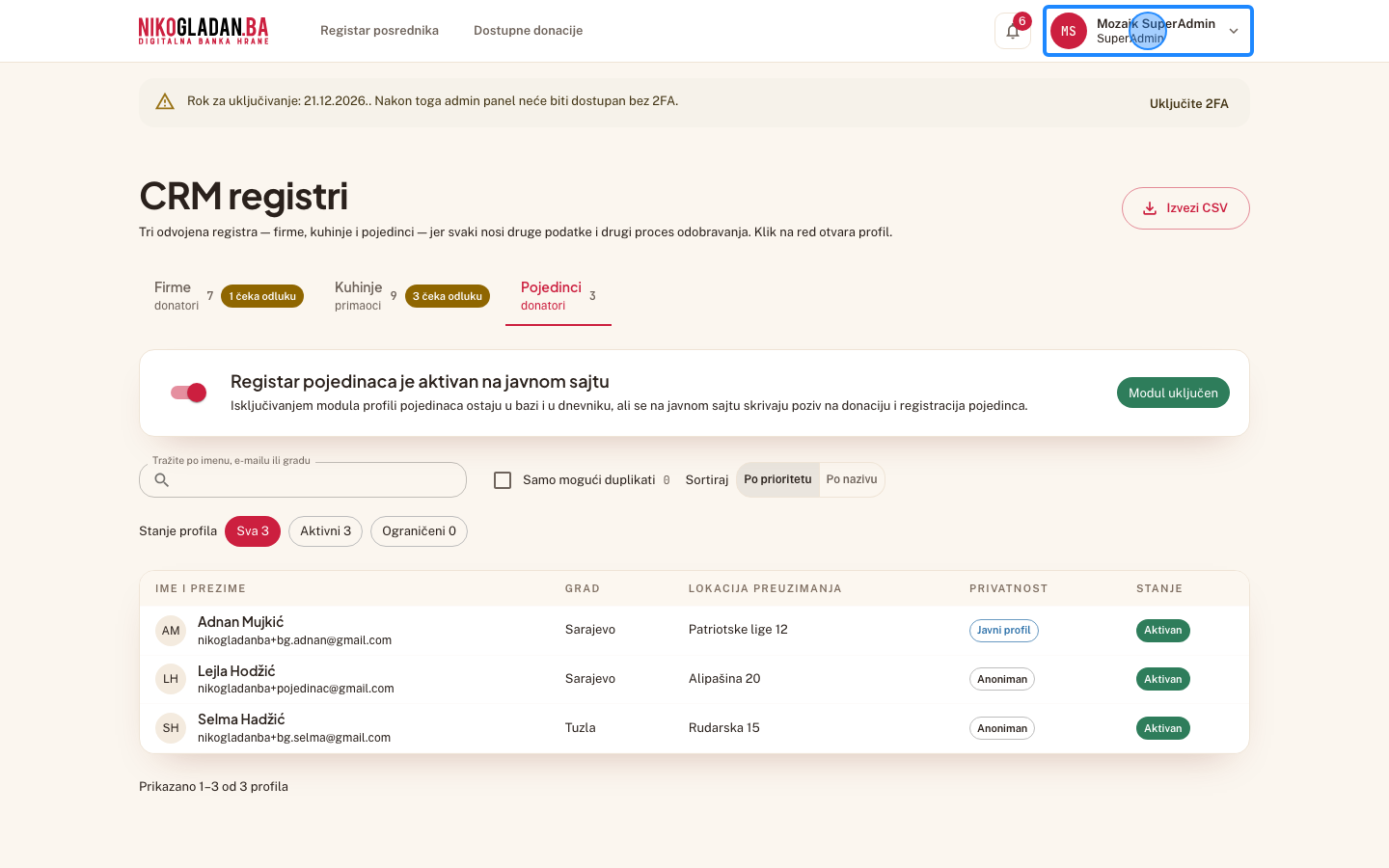
Task: Sort by Po nazivu
Action: [x=852, y=479]
